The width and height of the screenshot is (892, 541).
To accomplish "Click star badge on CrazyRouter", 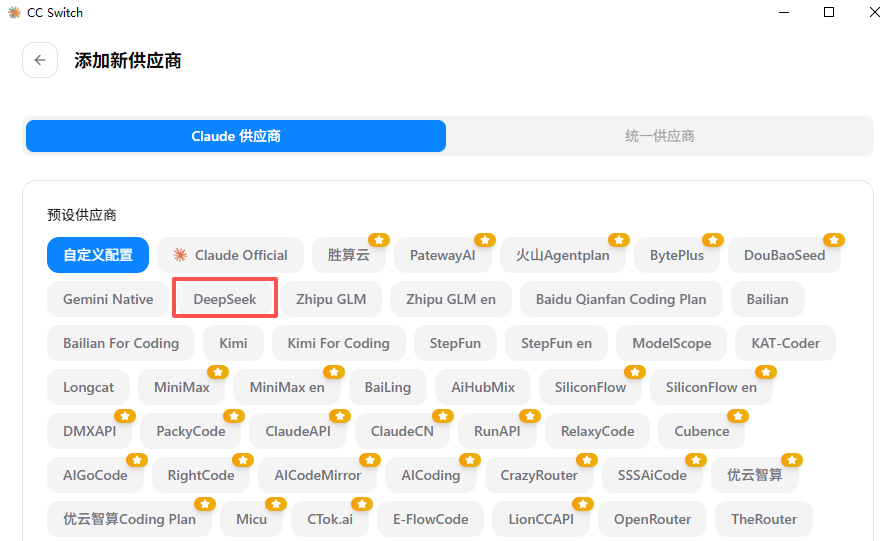I will click(x=587, y=460).
